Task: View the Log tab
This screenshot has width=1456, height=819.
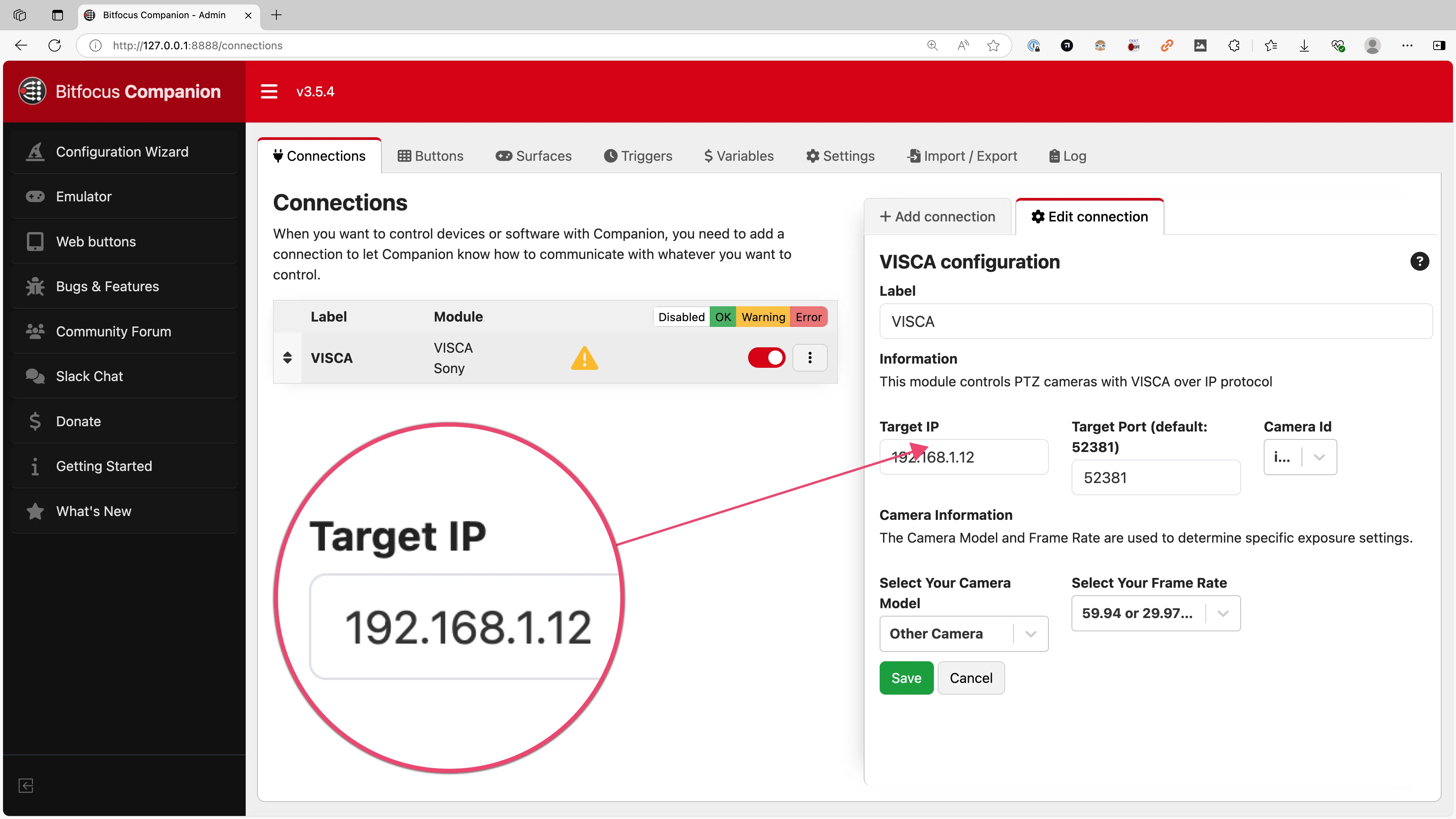Action: point(1068,156)
